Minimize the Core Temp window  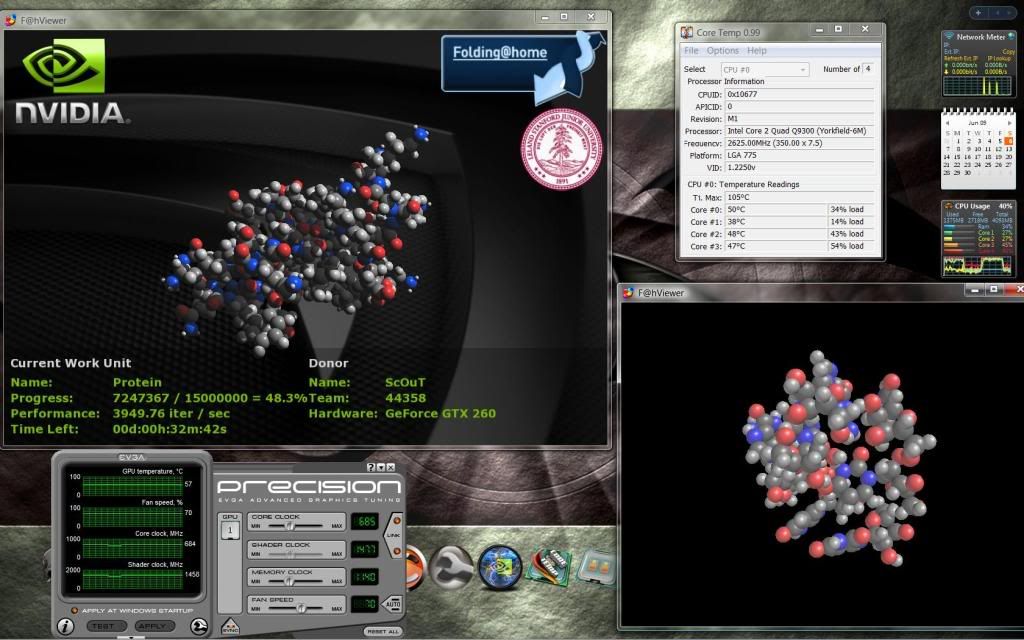click(819, 29)
